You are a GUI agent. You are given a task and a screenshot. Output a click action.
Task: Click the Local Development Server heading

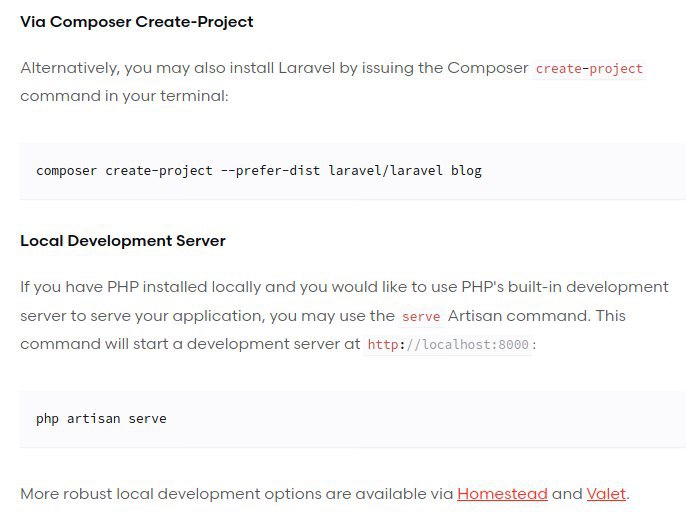(123, 241)
